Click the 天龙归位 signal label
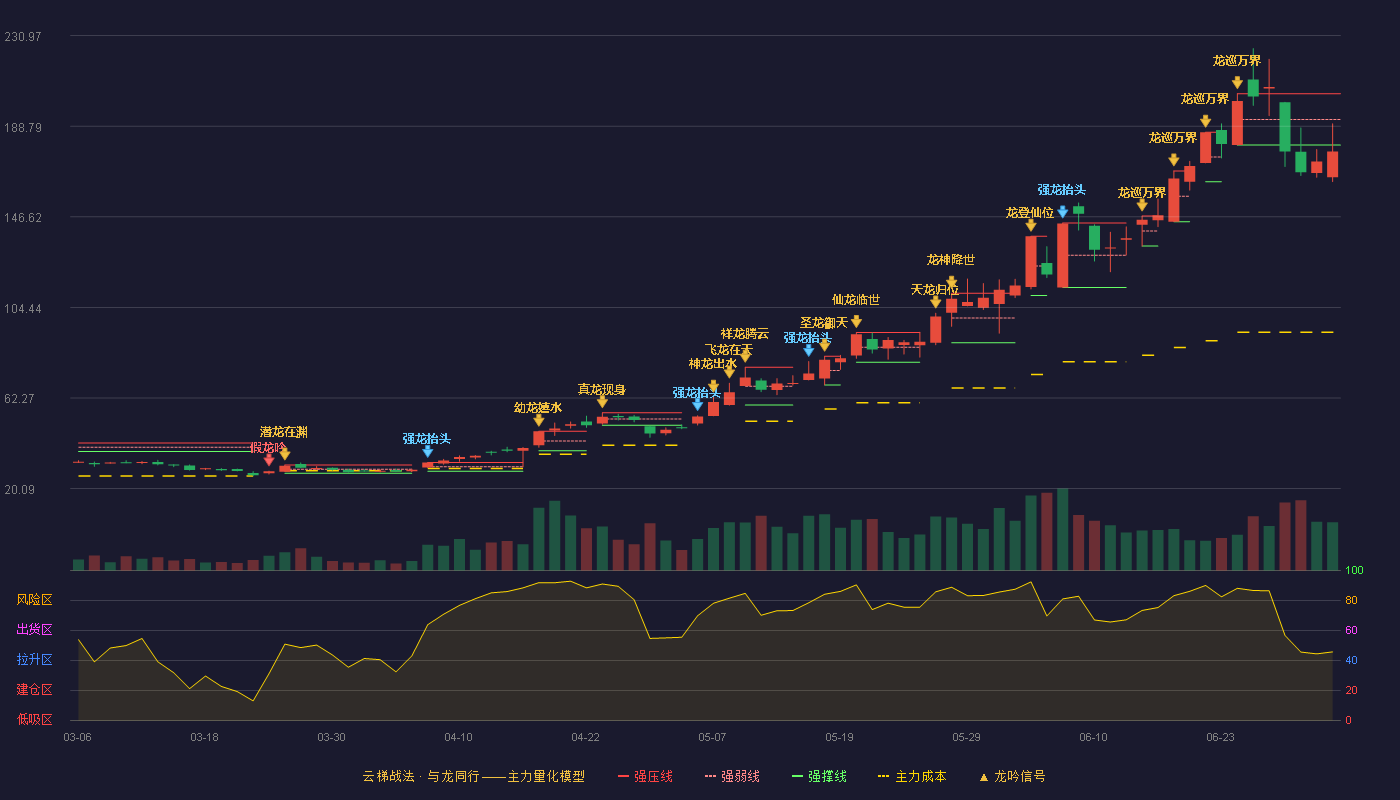1400x800 pixels. pyautogui.click(x=935, y=289)
